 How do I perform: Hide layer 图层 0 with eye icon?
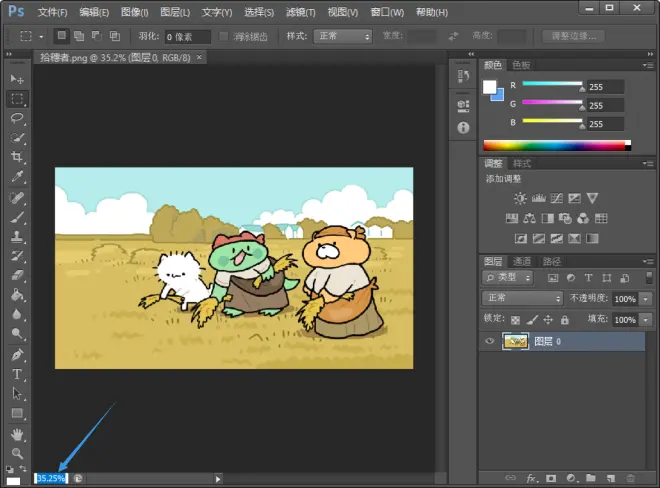[x=490, y=341]
